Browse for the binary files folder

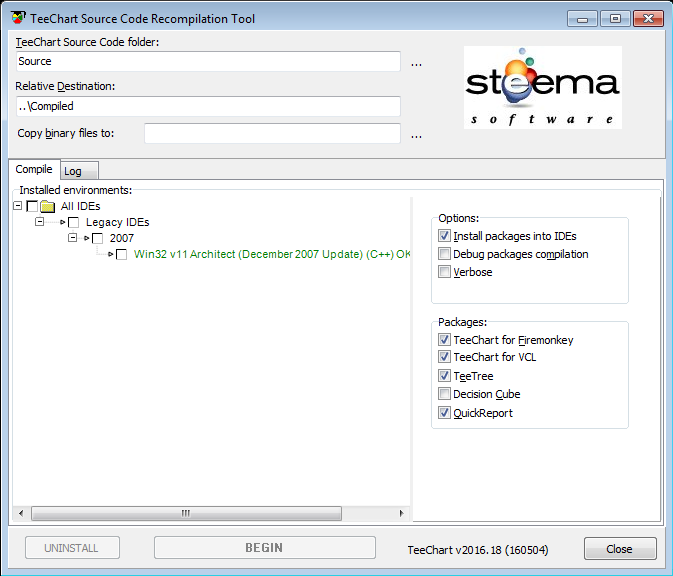[x=416, y=136]
